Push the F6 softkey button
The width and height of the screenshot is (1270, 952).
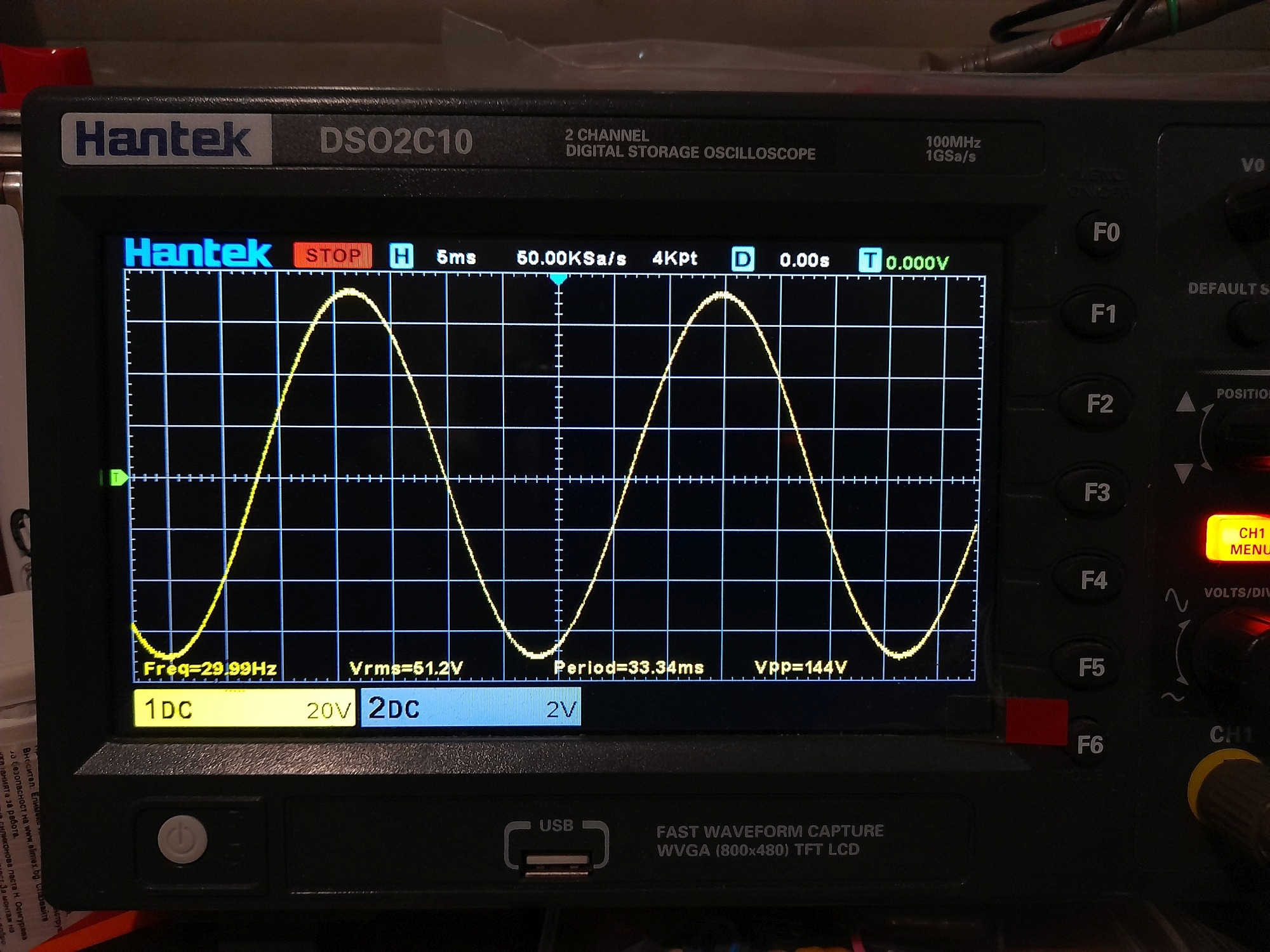tap(1090, 744)
